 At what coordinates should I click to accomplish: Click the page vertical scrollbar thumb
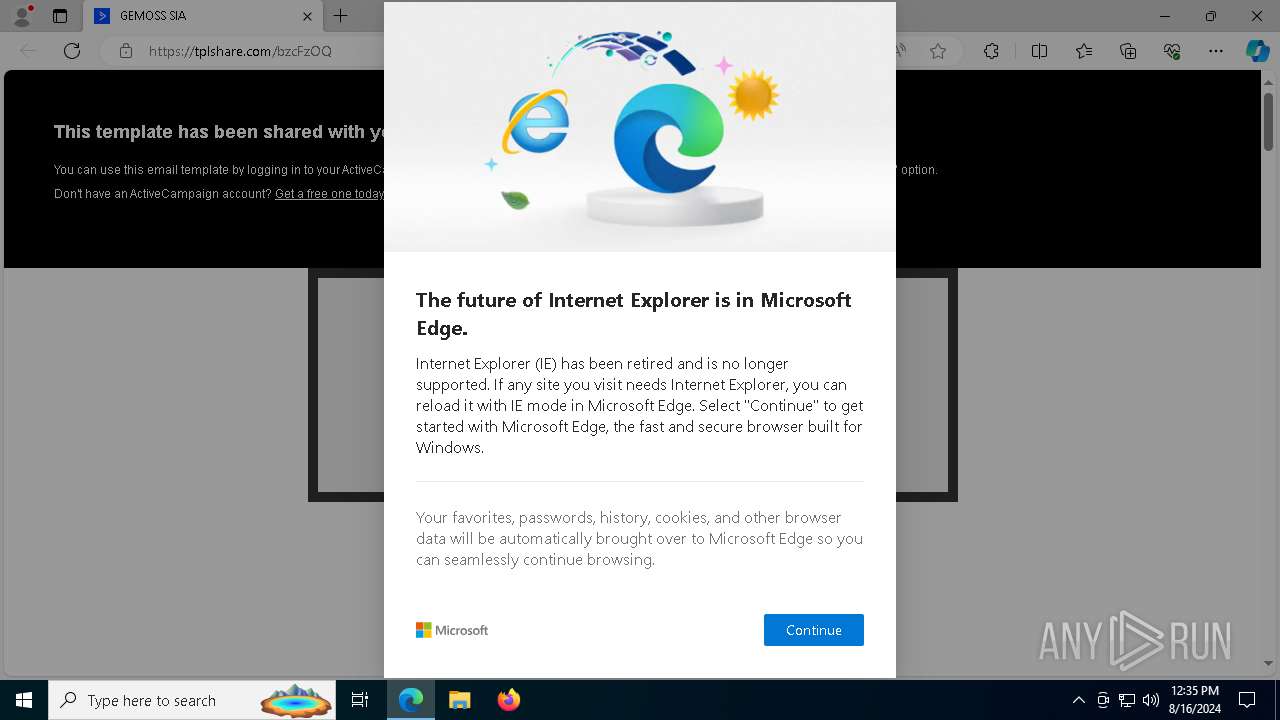tap(1269, 120)
